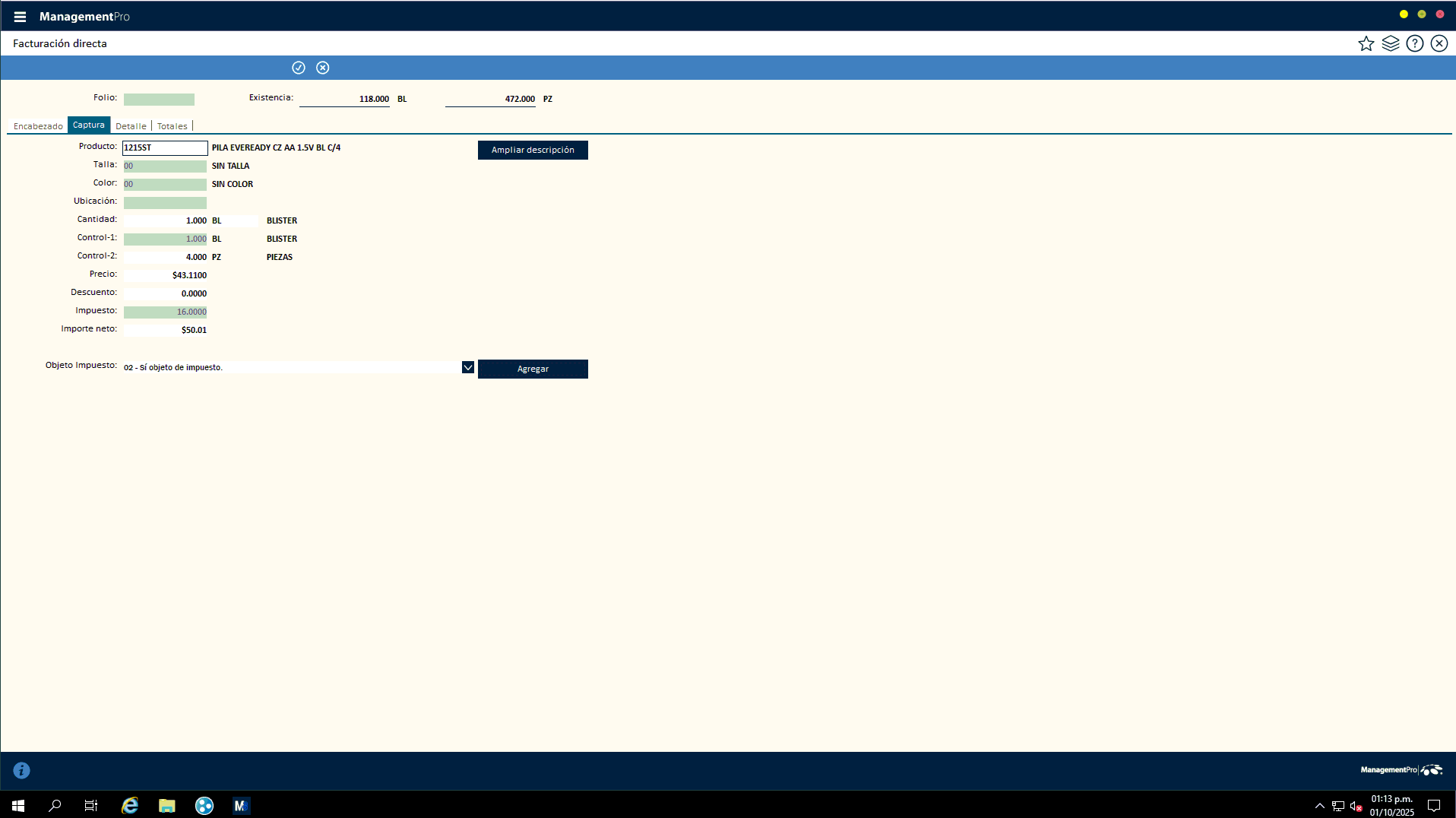Click the Producto input field

(x=165, y=147)
